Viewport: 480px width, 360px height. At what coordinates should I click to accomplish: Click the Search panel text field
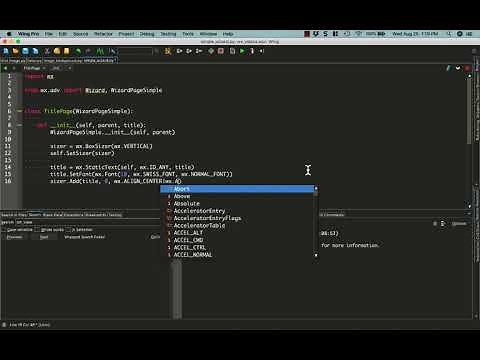tap(87, 222)
